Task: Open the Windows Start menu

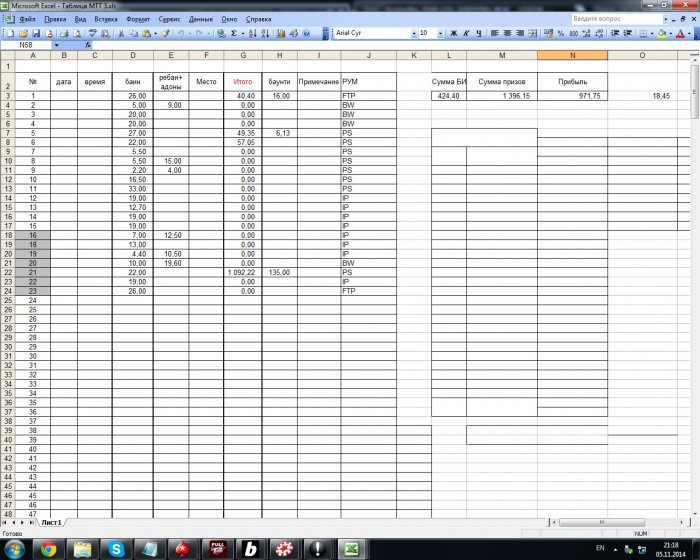Action: [x=15, y=549]
